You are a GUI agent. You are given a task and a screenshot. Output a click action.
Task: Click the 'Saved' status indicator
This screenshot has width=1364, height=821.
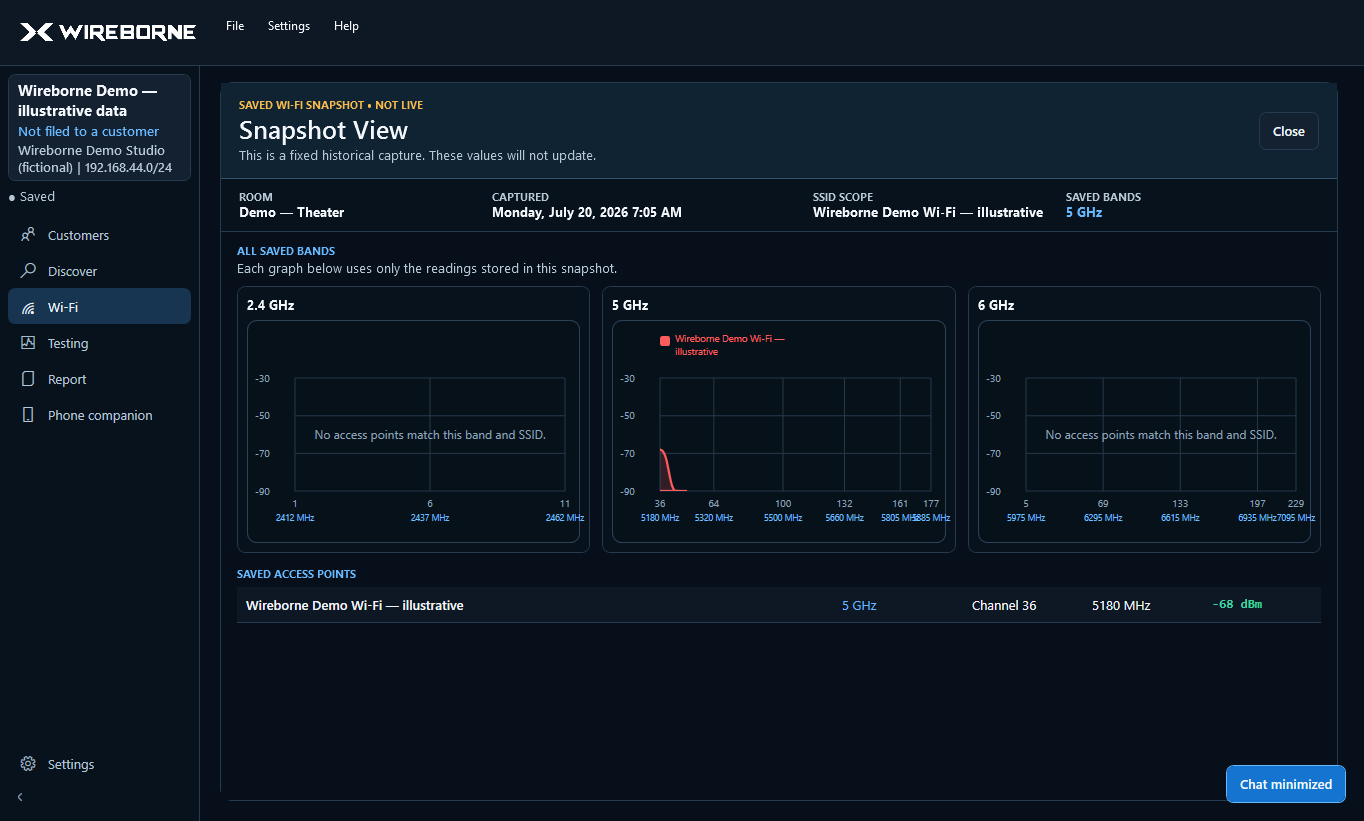[x=32, y=197]
